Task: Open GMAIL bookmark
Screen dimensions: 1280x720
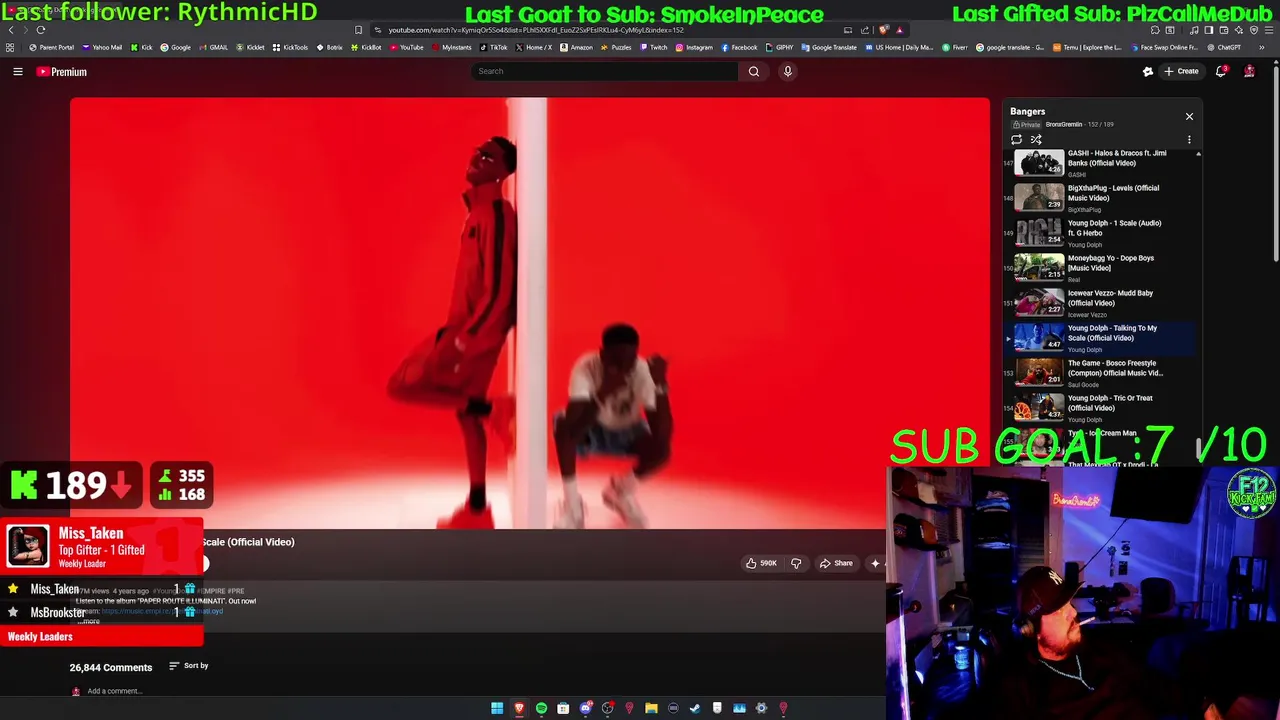Action: pyautogui.click(x=213, y=47)
